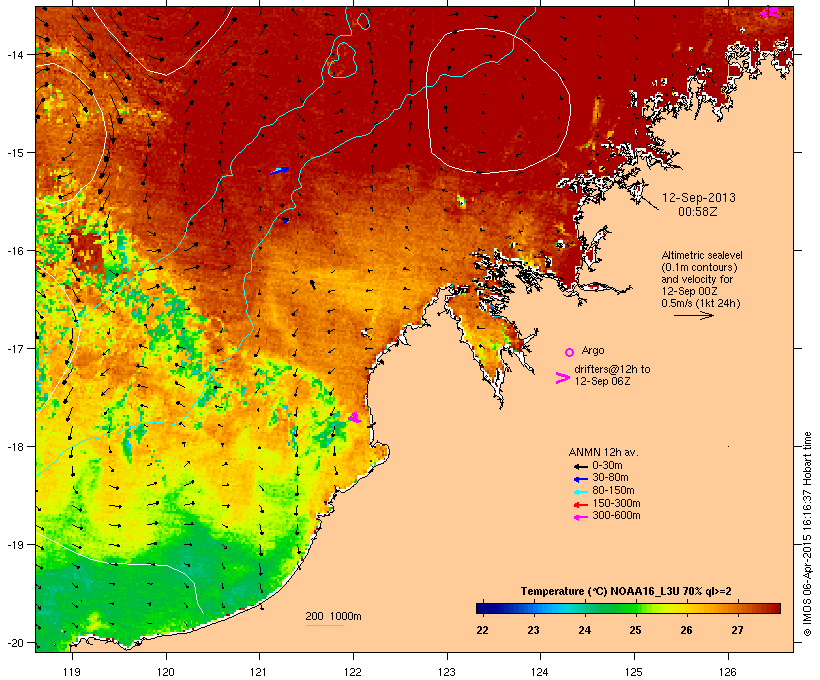Click the 0.5m/s velocity scale arrow
The width and height of the screenshot is (820, 680).
tap(693, 315)
